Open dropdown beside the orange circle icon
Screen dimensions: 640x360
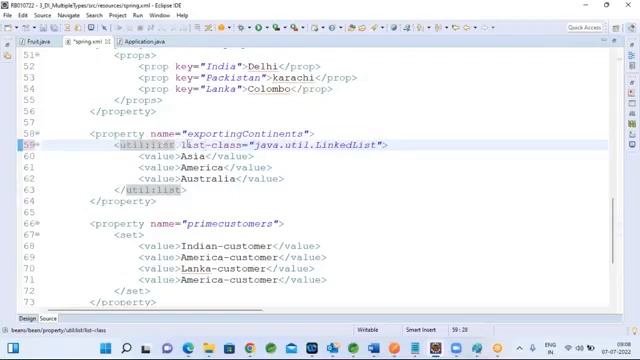tap(229, 28)
